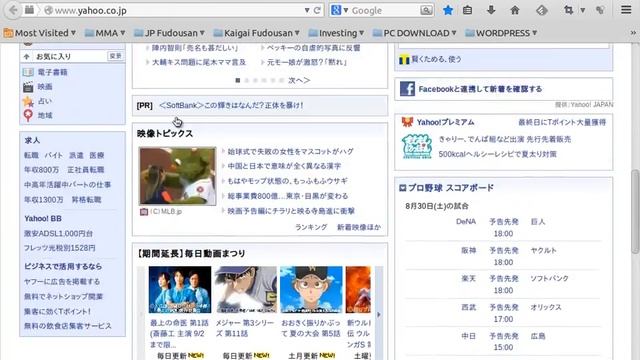The height and width of the screenshot is (360, 640).
Task: Open the ランキング link in 映像トピックス
Action: coord(311,227)
